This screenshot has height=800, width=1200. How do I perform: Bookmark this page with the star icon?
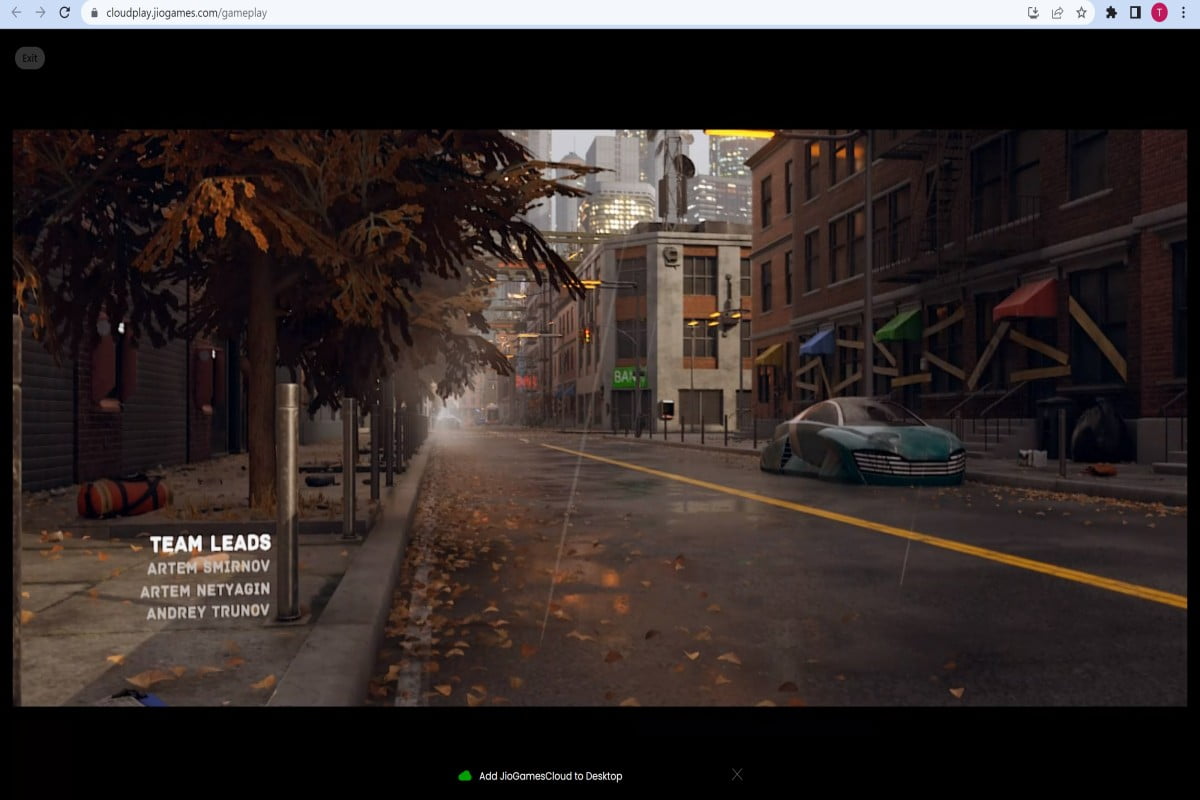1081,13
